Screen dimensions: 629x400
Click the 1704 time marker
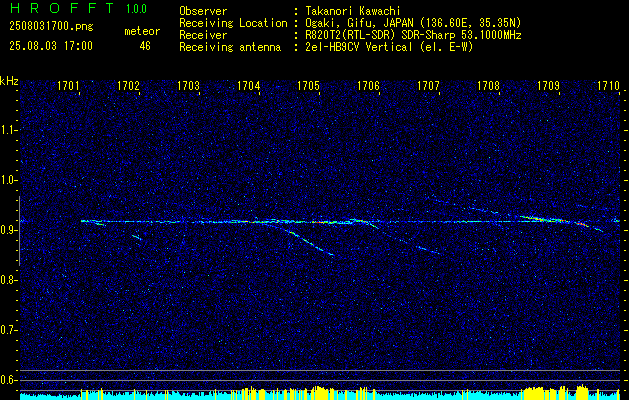click(x=249, y=86)
